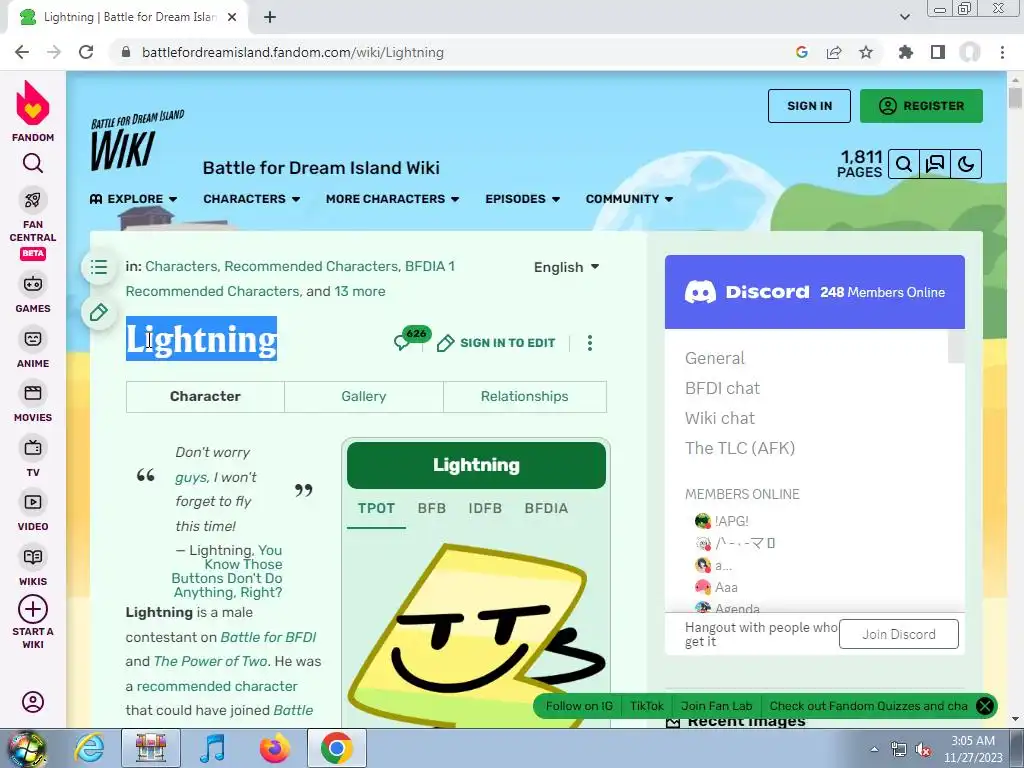Image resolution: width=1024 pixels, height=768 pixels.
Task: Click the Sign In button
Action: click(x=809, y=106)
